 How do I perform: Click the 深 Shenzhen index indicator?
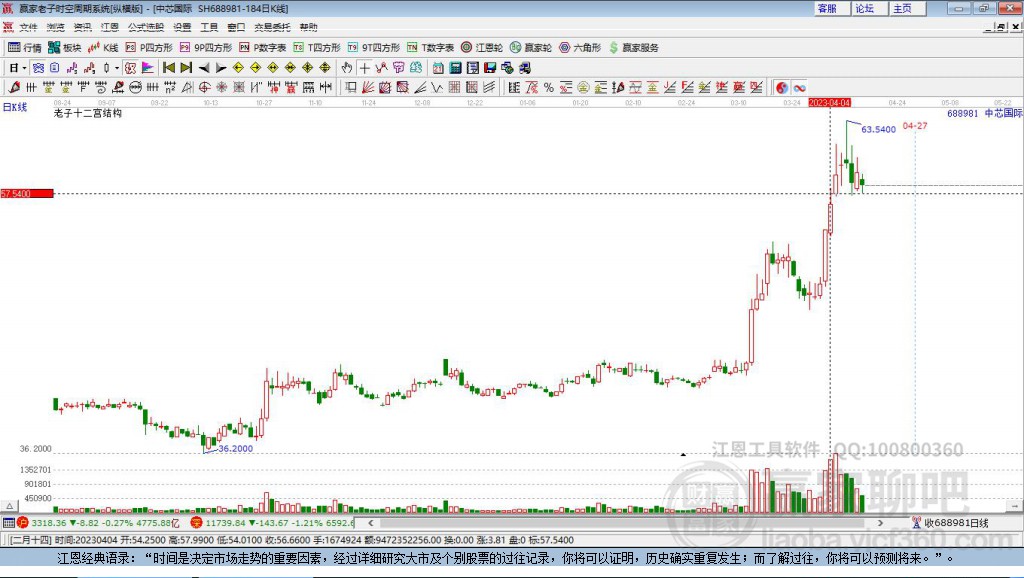coord(196,522)
